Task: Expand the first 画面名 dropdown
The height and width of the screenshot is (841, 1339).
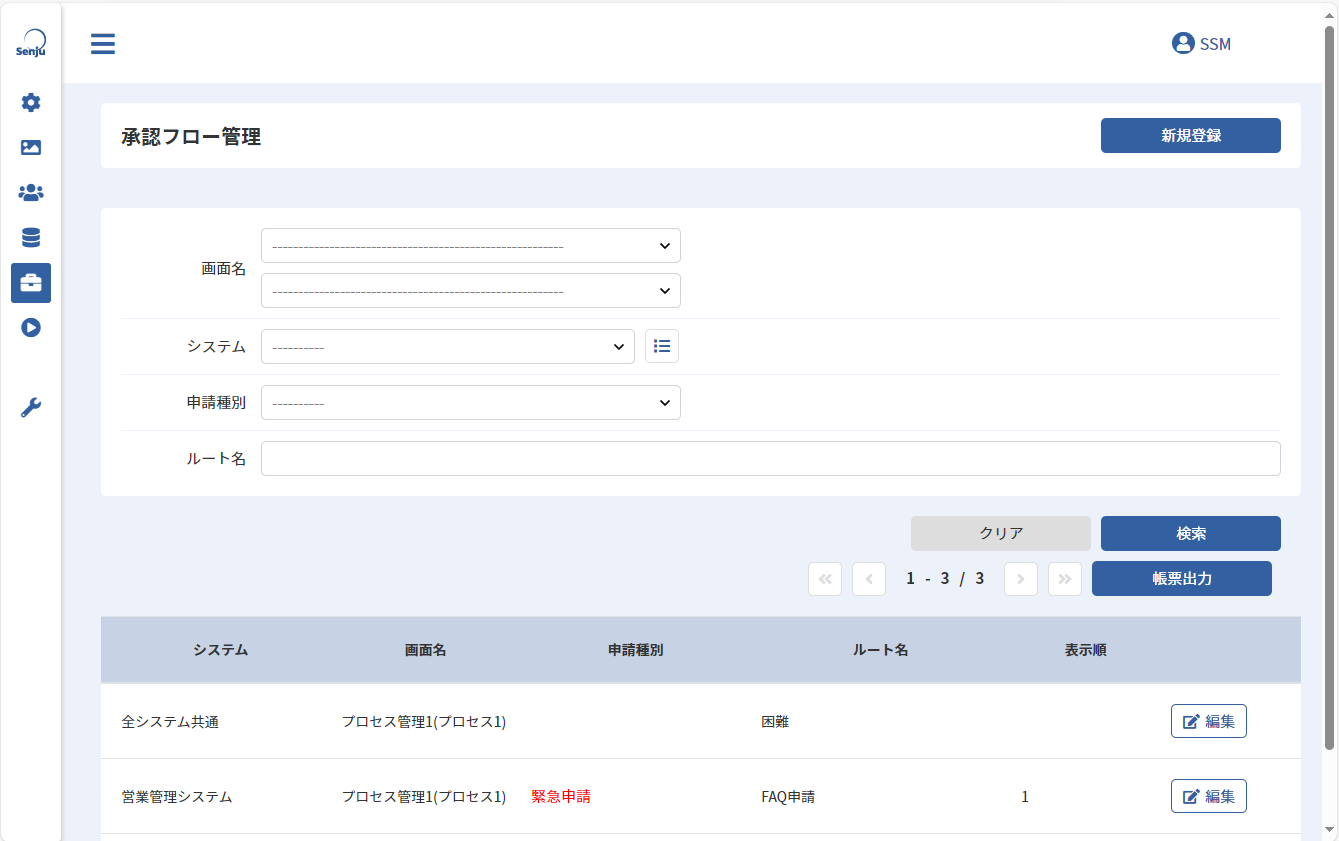Action: 471,246
